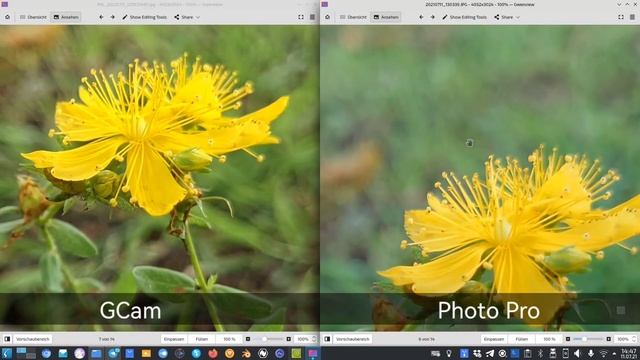The image size is (640, 360).
Task: Click zoom percentage spinbox in left window
Action: (x=305, y=339)
